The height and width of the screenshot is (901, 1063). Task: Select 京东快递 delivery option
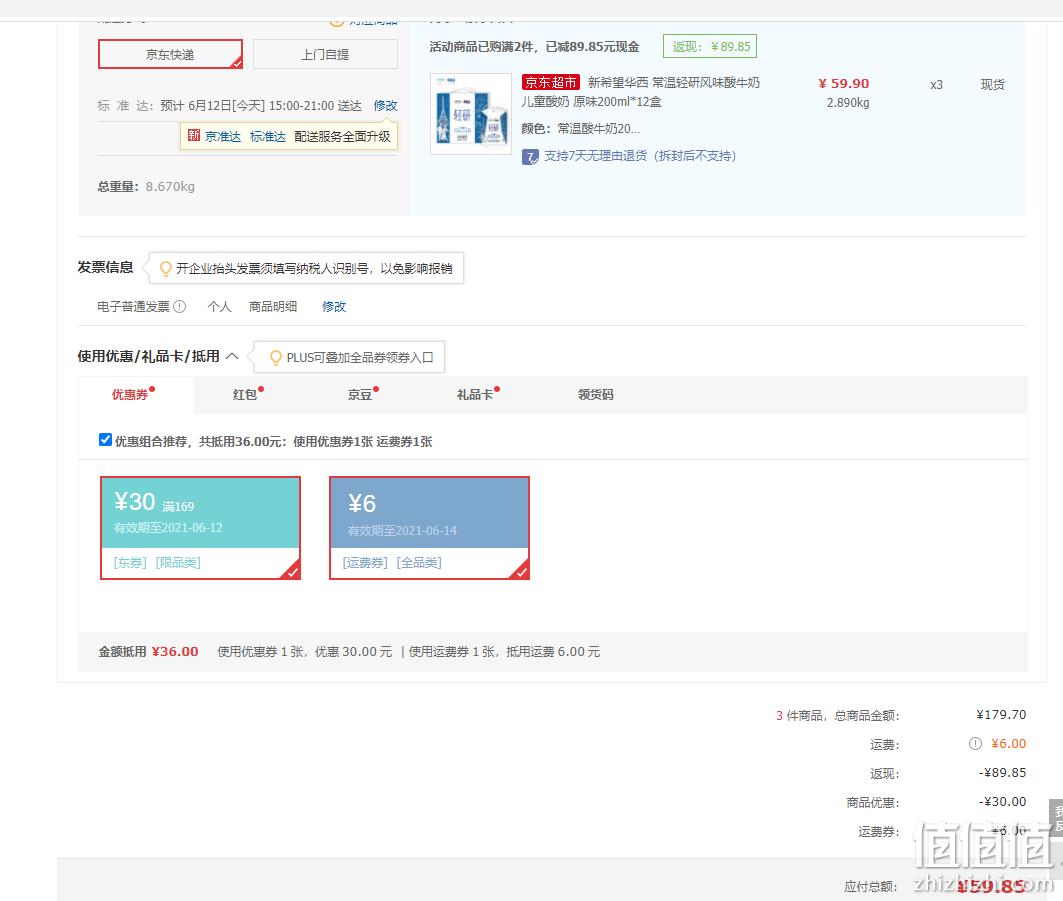170,54
